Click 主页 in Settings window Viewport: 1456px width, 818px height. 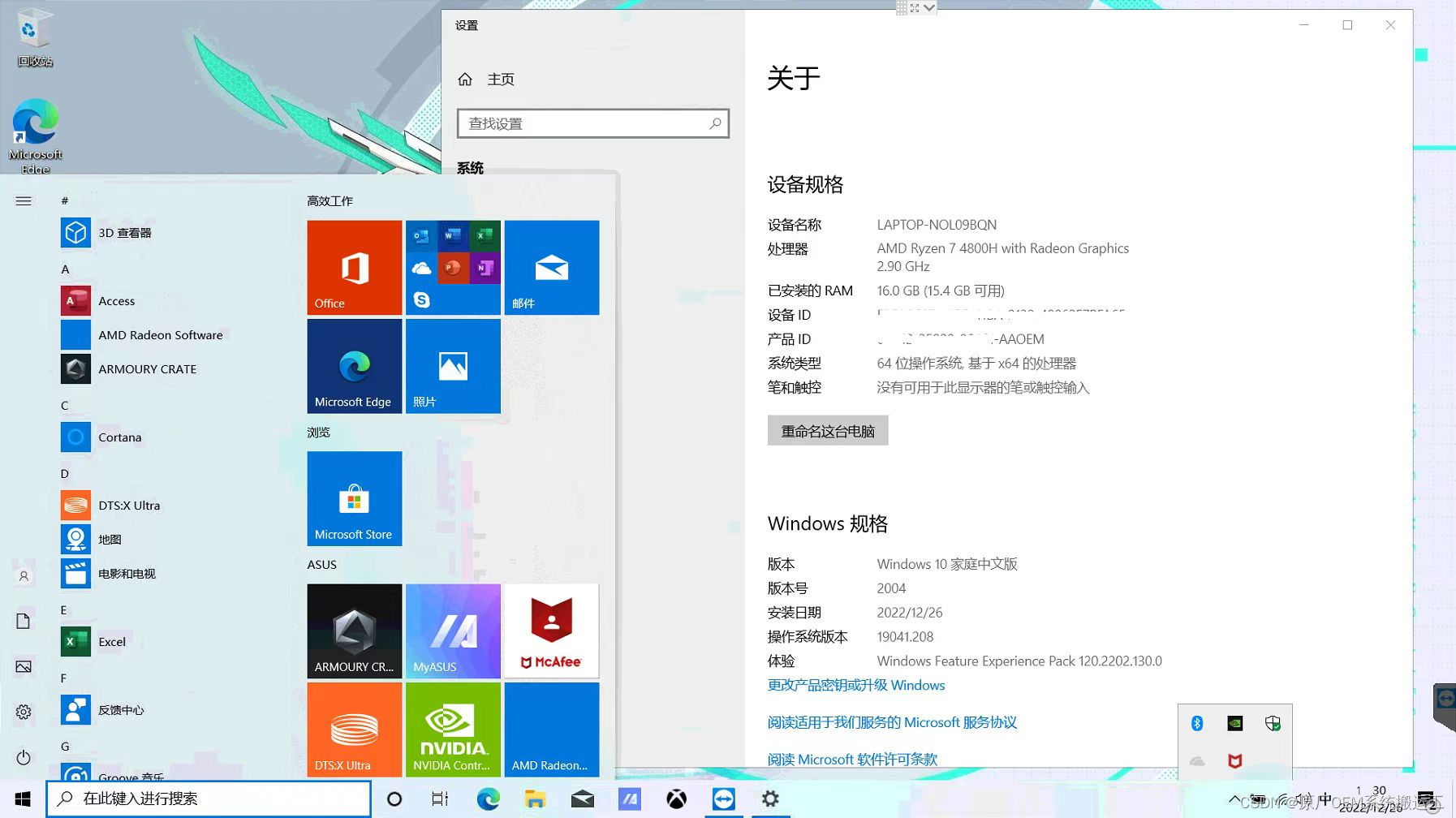tap(487, 79)
